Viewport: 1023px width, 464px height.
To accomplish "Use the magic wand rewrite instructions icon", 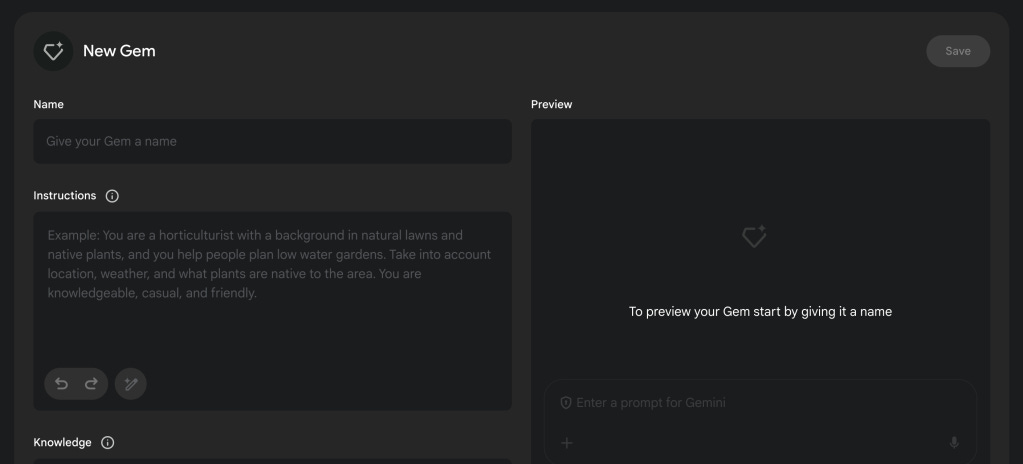I will (130, 384).
